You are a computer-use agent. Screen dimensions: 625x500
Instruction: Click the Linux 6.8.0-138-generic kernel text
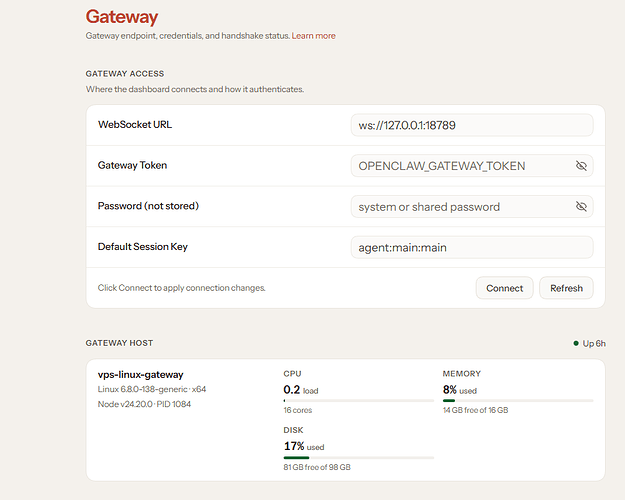152,389
